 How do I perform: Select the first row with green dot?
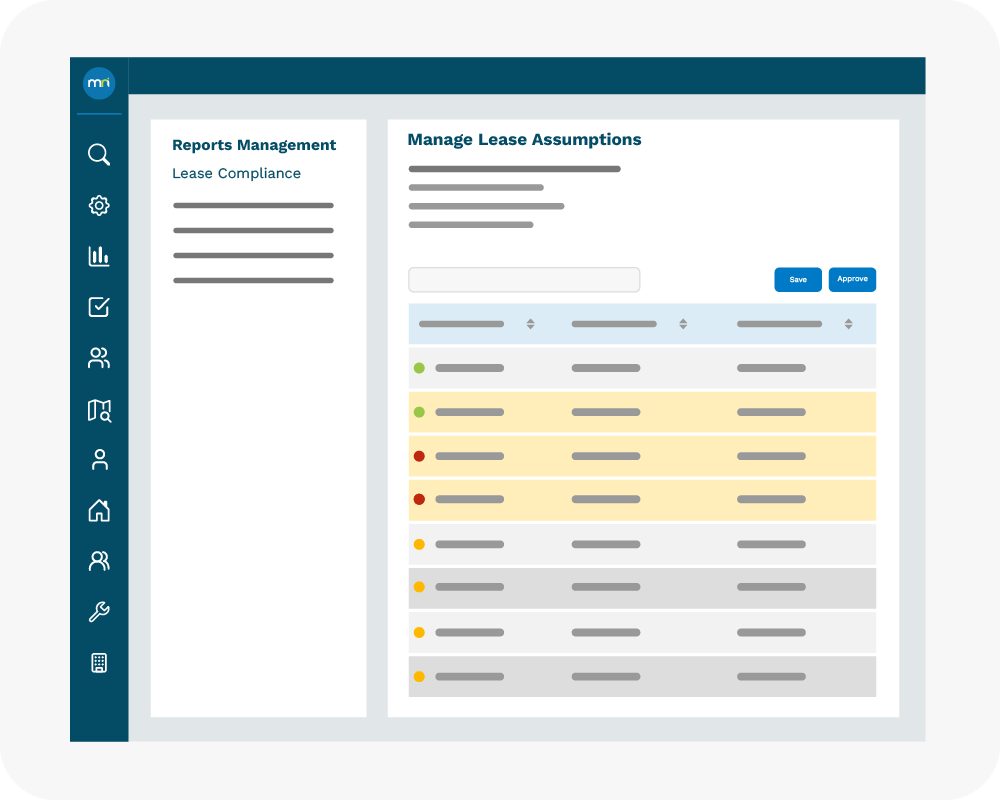click(x=642, y=368)
